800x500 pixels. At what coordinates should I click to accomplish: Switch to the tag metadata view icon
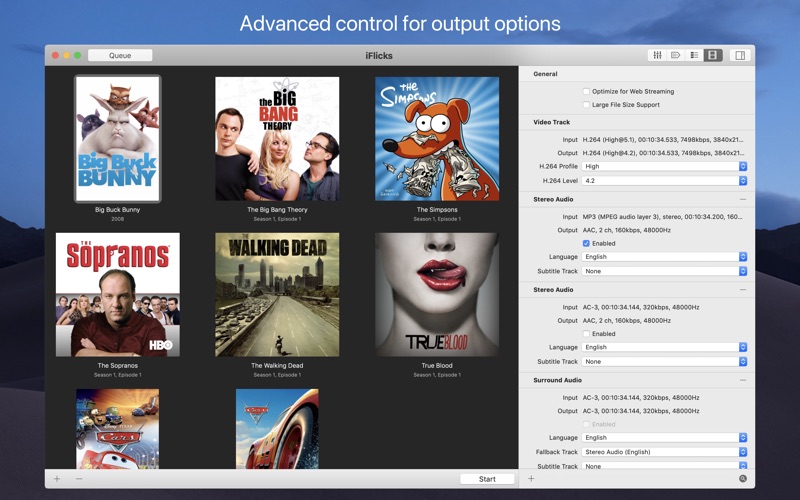676,55
